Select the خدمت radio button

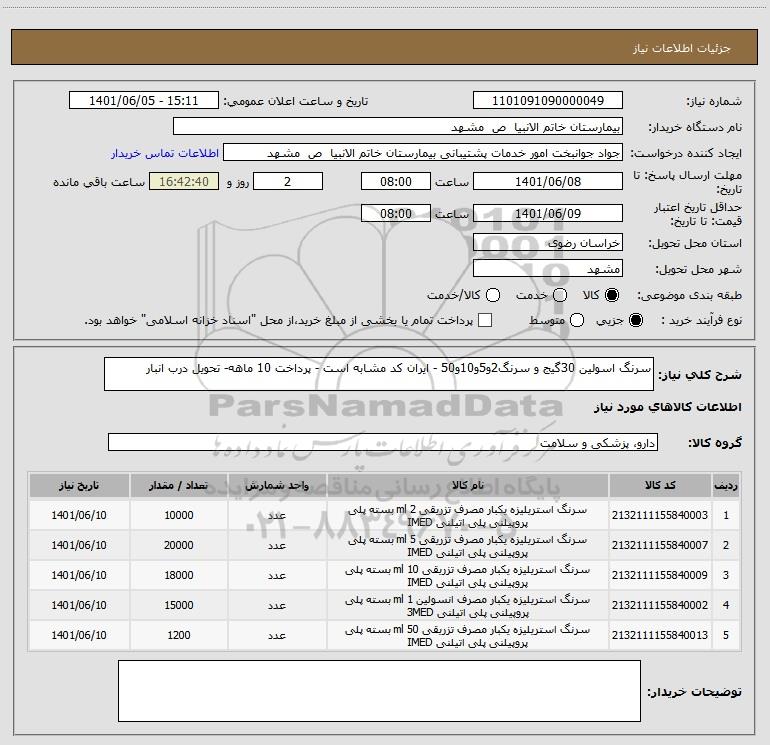pyautogui.click(x=560, y=295)
